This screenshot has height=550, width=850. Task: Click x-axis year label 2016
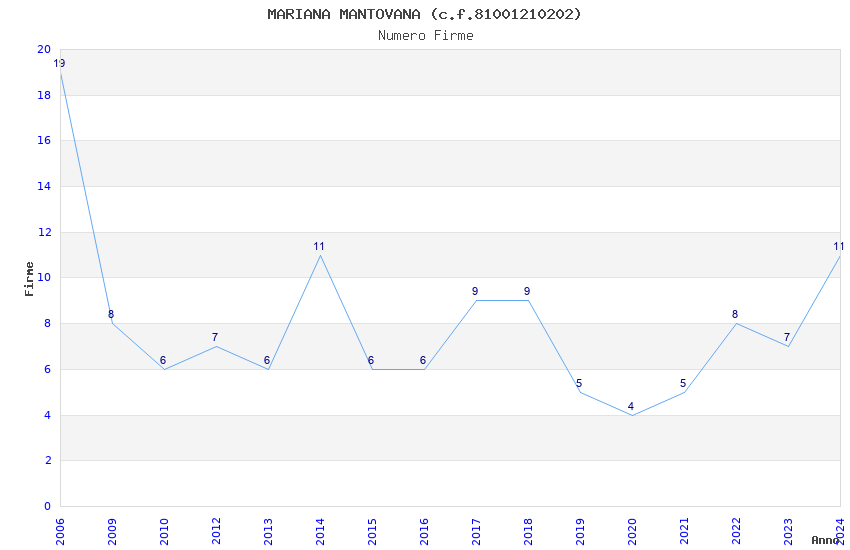click(x=424, y=531)
